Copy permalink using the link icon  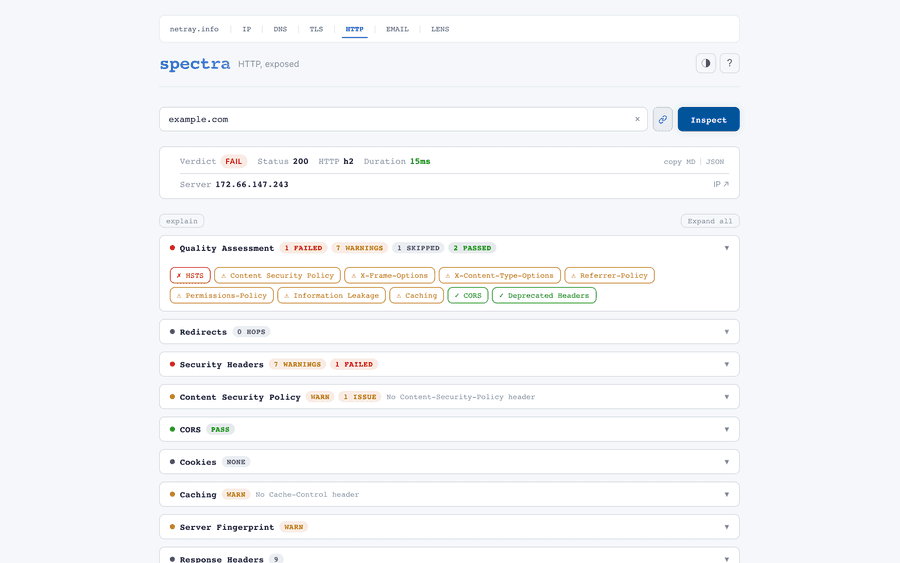click(x=662, y=119)
